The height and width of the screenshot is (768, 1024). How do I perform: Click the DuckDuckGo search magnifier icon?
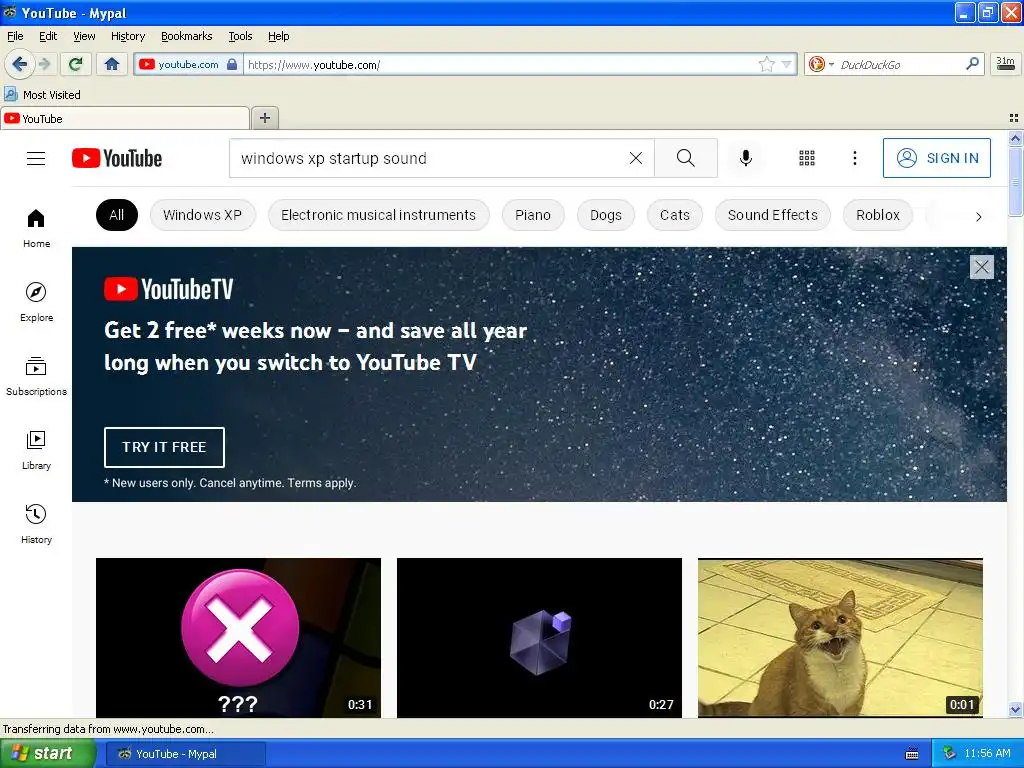(x=972, y=64)
